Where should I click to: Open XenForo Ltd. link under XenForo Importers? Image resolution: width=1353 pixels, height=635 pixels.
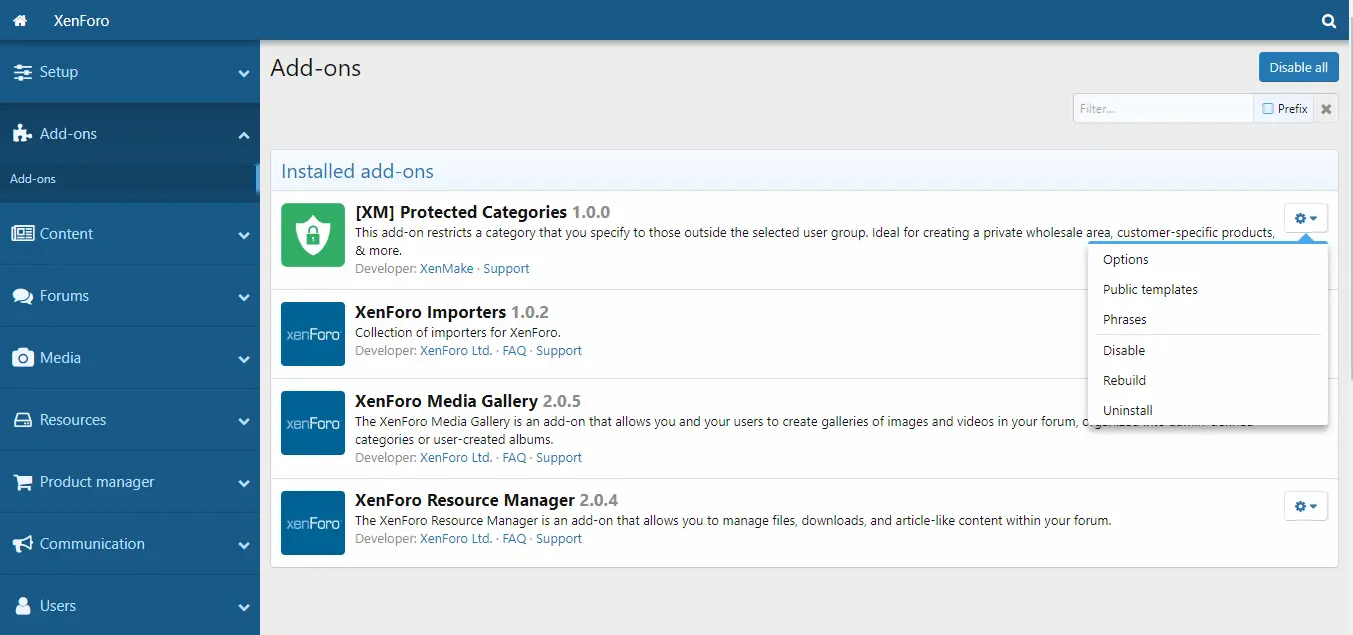pyautogui.click(x=456, y=351)
